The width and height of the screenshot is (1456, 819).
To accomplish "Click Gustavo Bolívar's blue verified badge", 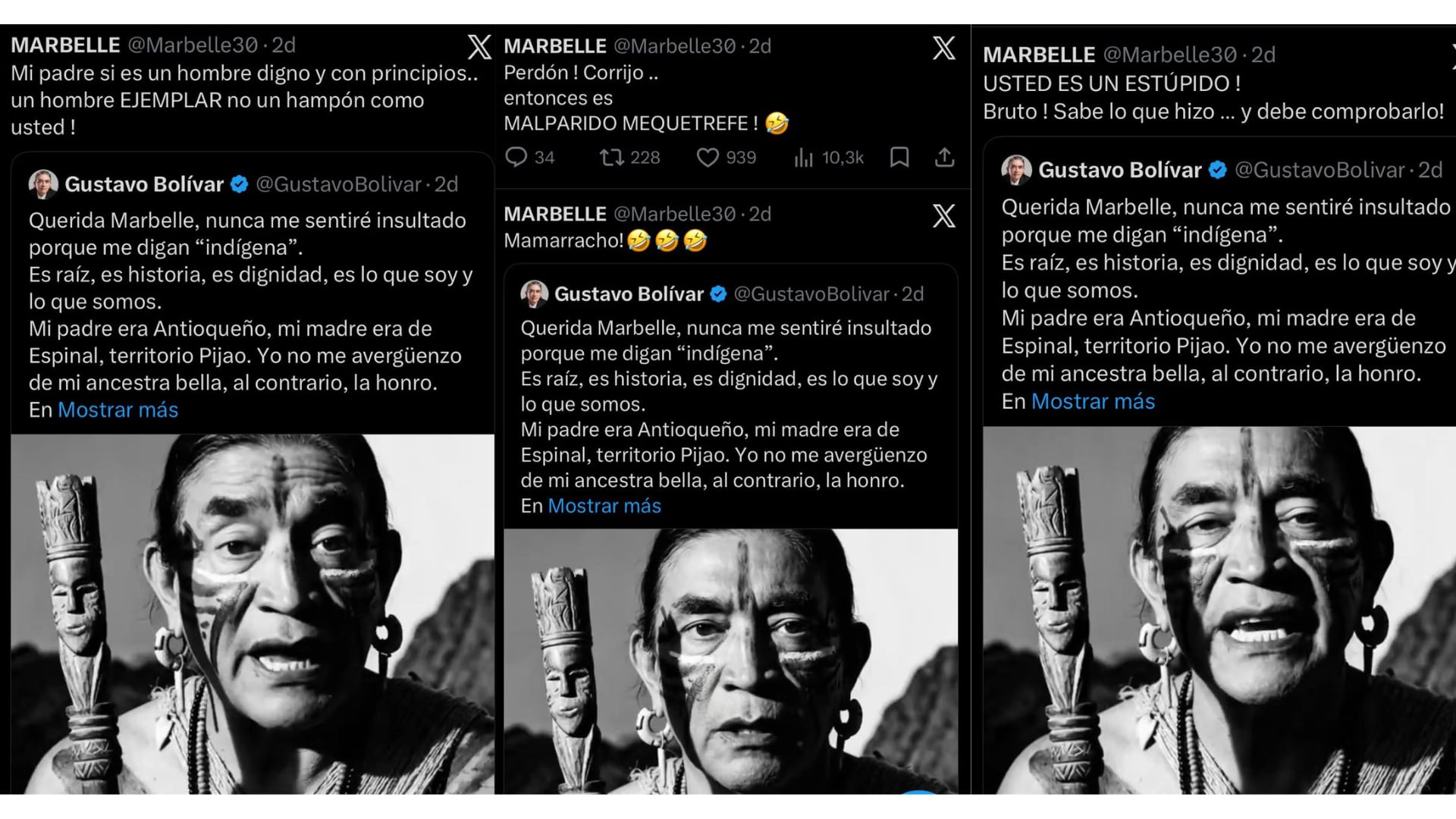I will 240,184.
